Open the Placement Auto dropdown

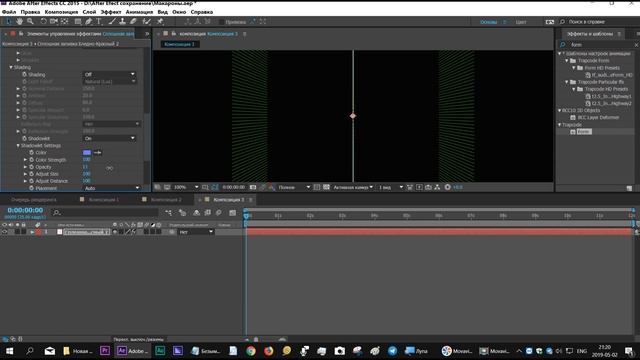(x=112, y=188)
